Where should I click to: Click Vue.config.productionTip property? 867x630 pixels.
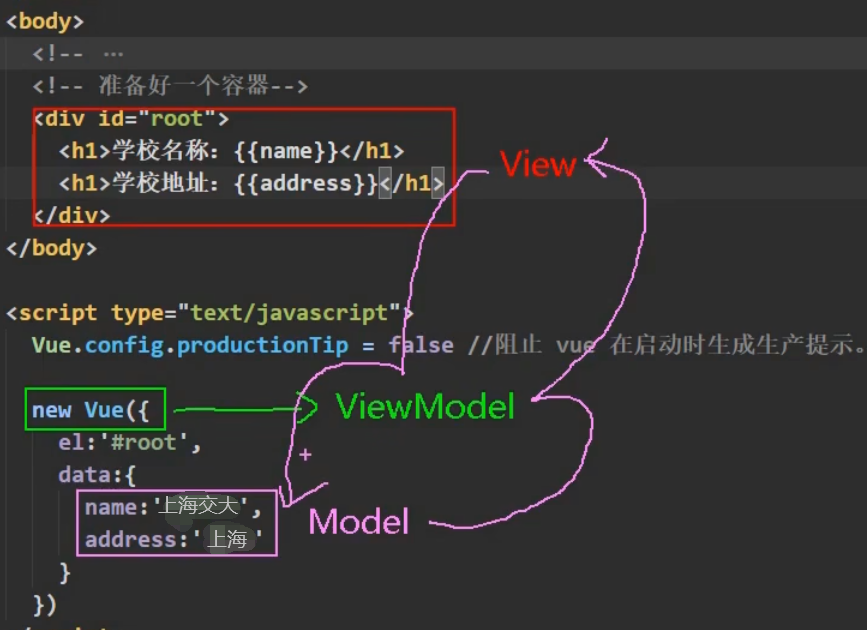[x=190, y=345]
